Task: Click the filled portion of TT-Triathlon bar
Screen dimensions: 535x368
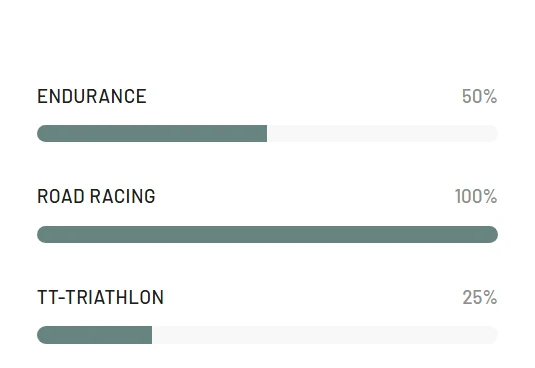Action: (x=95, y=335)
